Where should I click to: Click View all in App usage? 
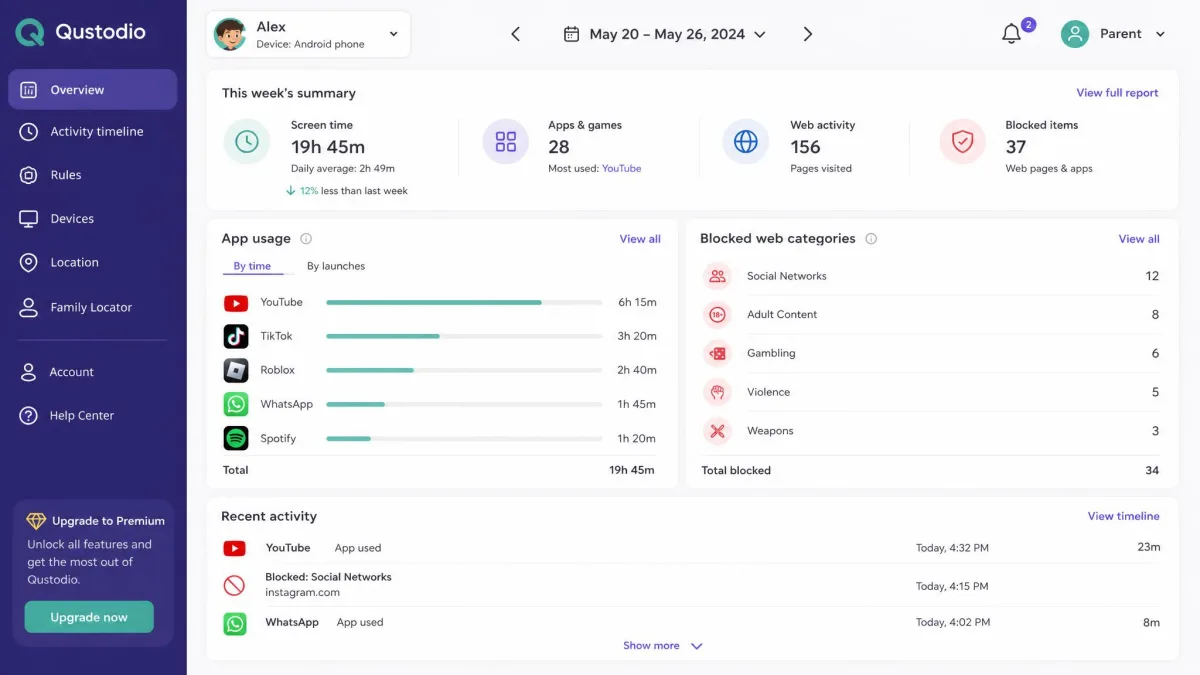point(640,239)
